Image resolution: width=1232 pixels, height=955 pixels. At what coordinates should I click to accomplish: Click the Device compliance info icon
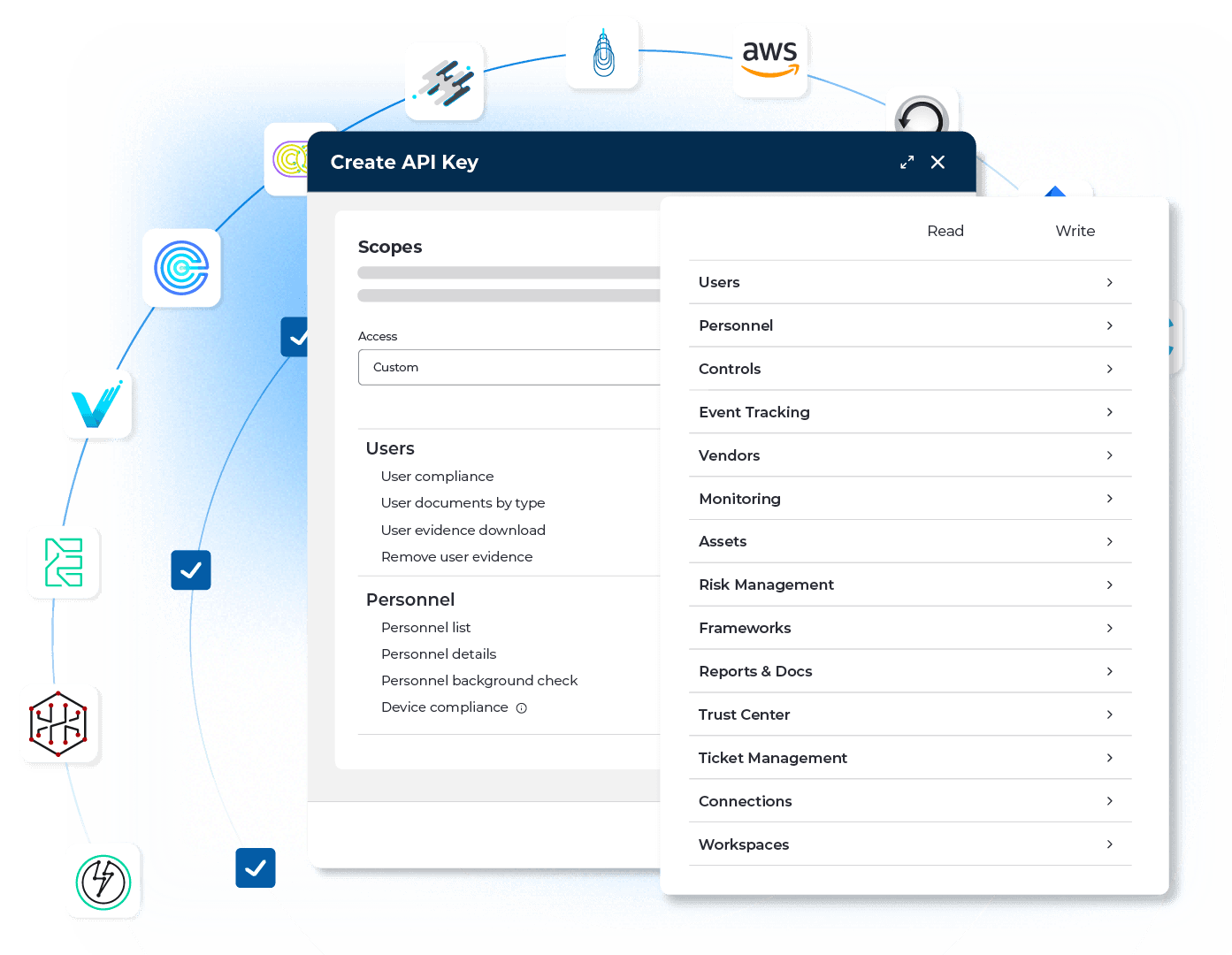pyautogui.click(x=522, y=708)
